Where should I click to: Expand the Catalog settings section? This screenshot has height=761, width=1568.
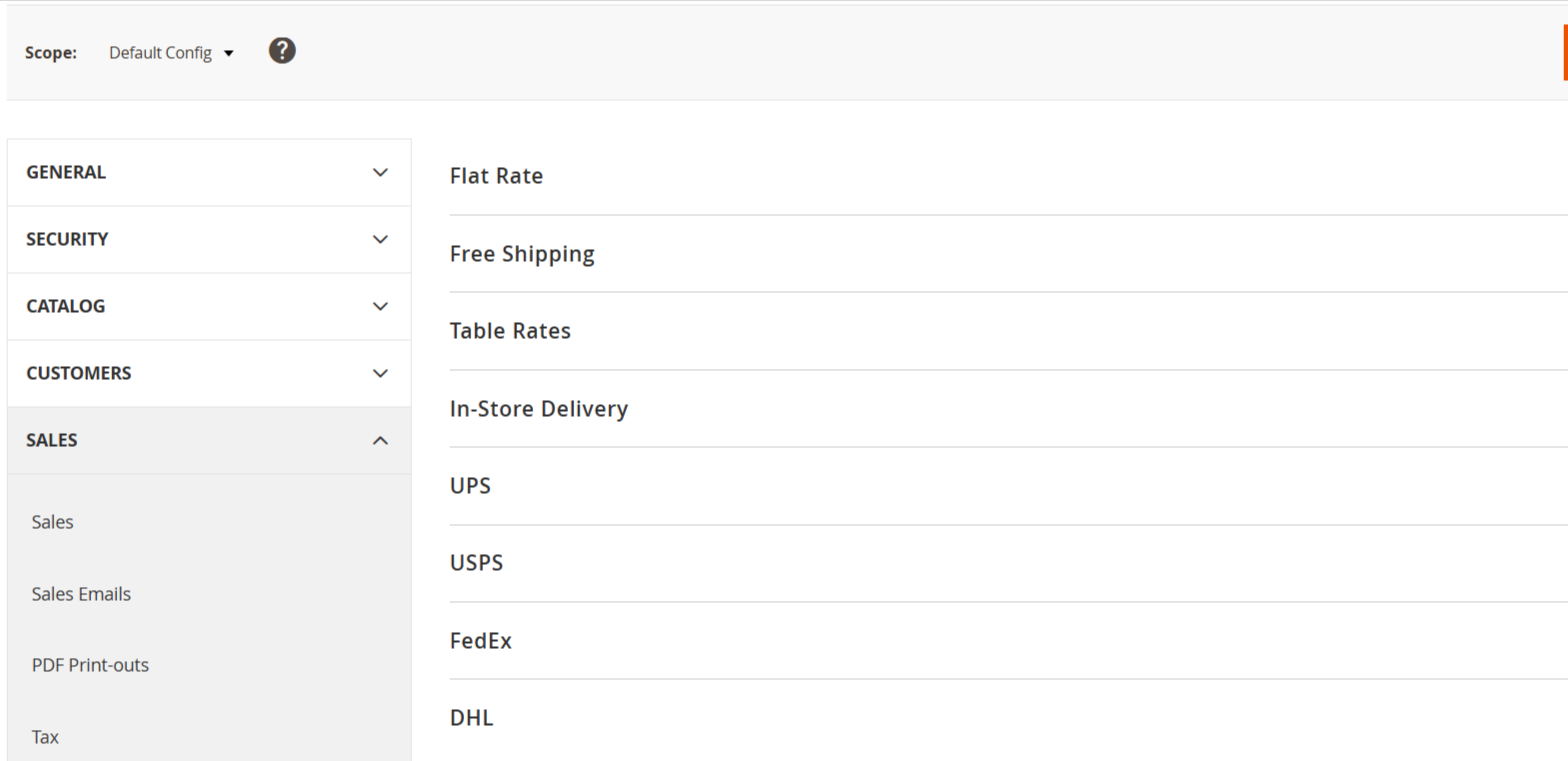pyautogui.click(x=208, y=306)
